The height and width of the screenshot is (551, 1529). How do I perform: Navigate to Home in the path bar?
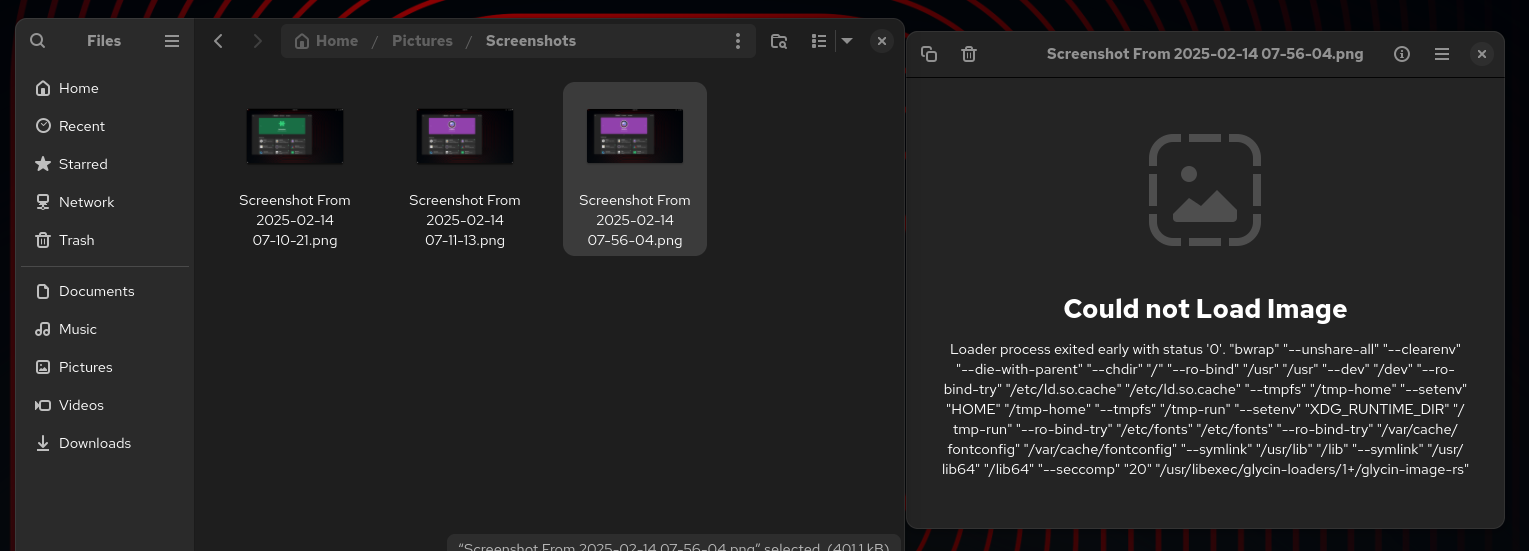click(326, 41)
